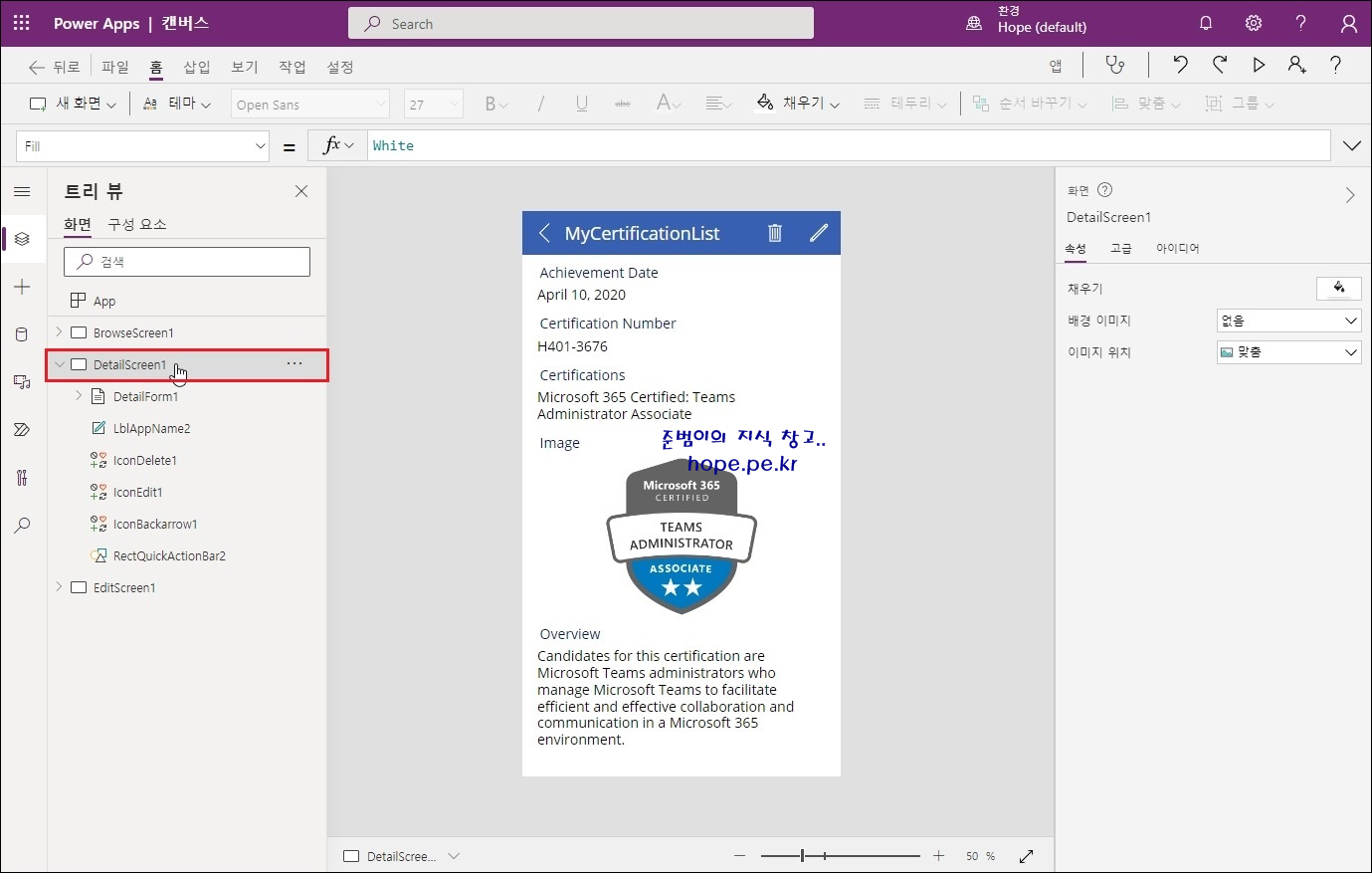Image resolution: width=1372 pixels, height=873 pixels.
Task: Click back chevron in app preview header
Action: click(544, 233)
